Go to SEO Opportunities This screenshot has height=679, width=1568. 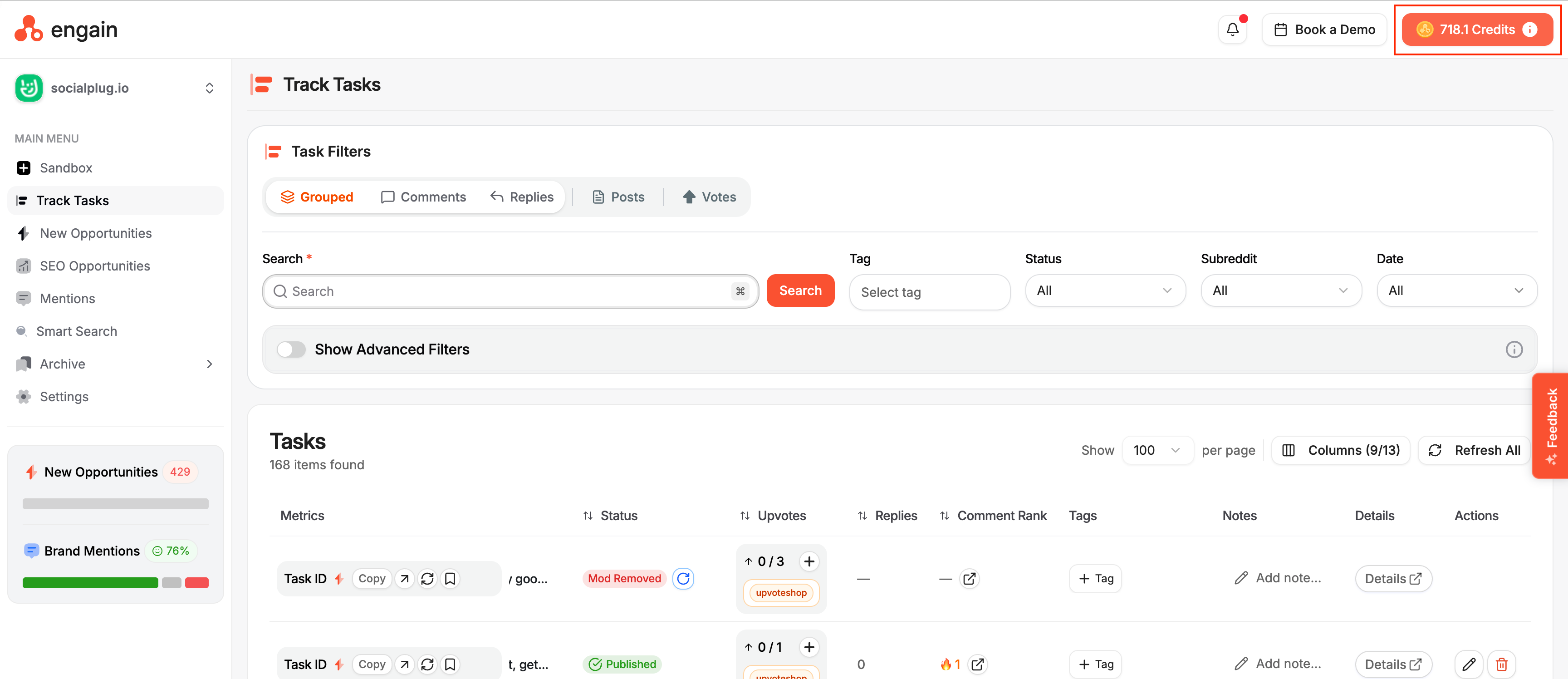point(116,266)
